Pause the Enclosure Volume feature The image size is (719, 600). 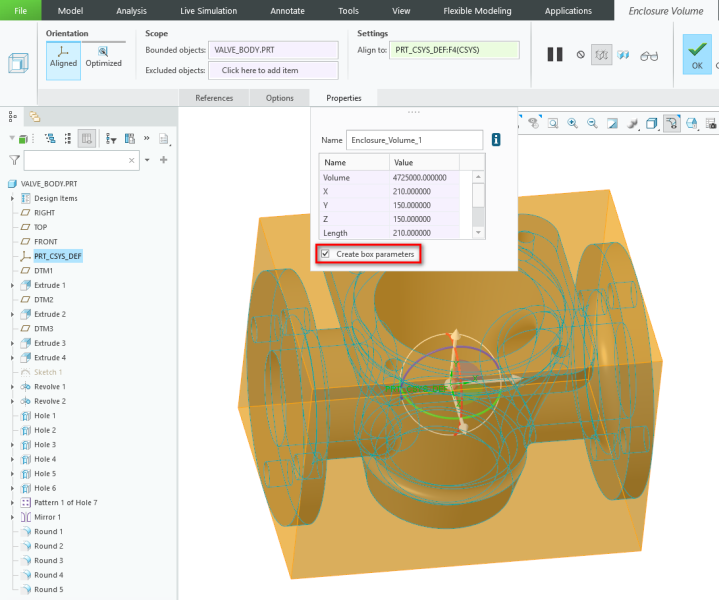click(554, 54)
